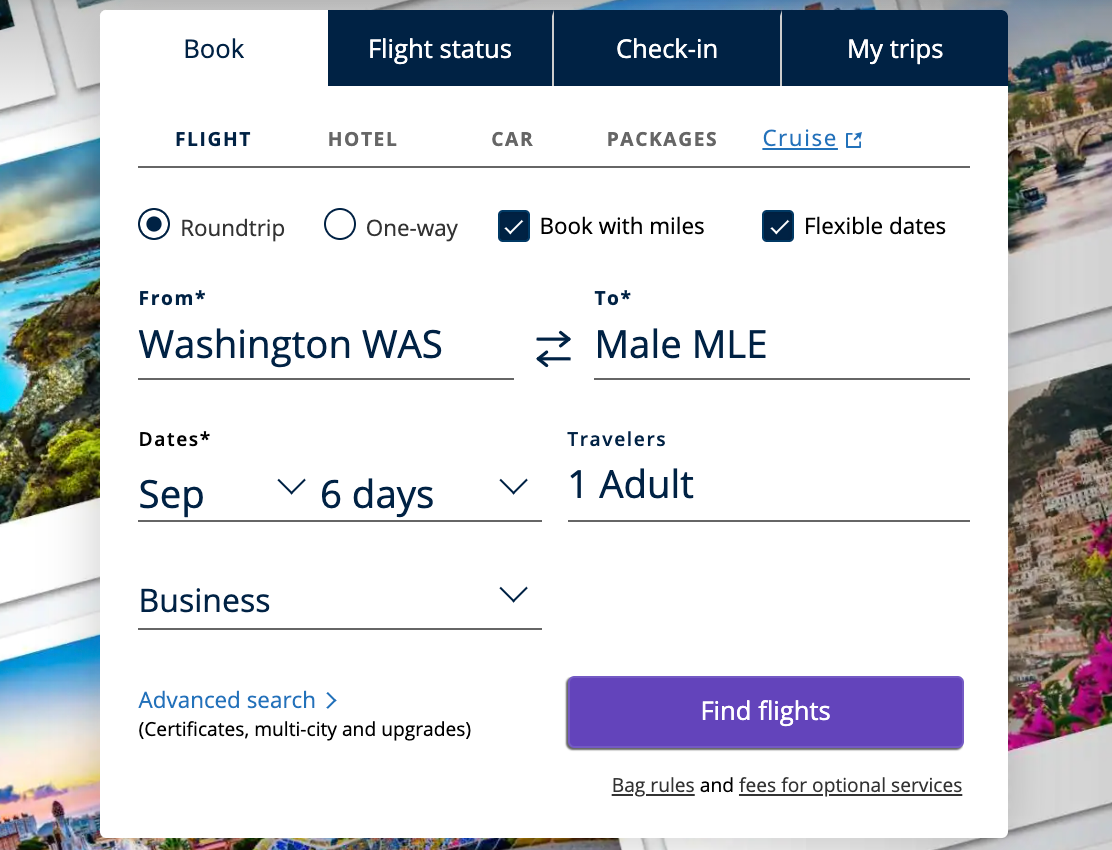Switch to the Flight status tab
Viewport: 1112px width, 850px height.
coord(440,48)
